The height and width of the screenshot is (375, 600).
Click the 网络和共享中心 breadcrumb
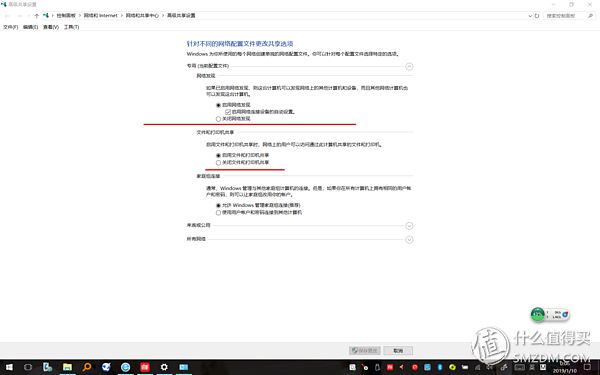pos(142,16)
